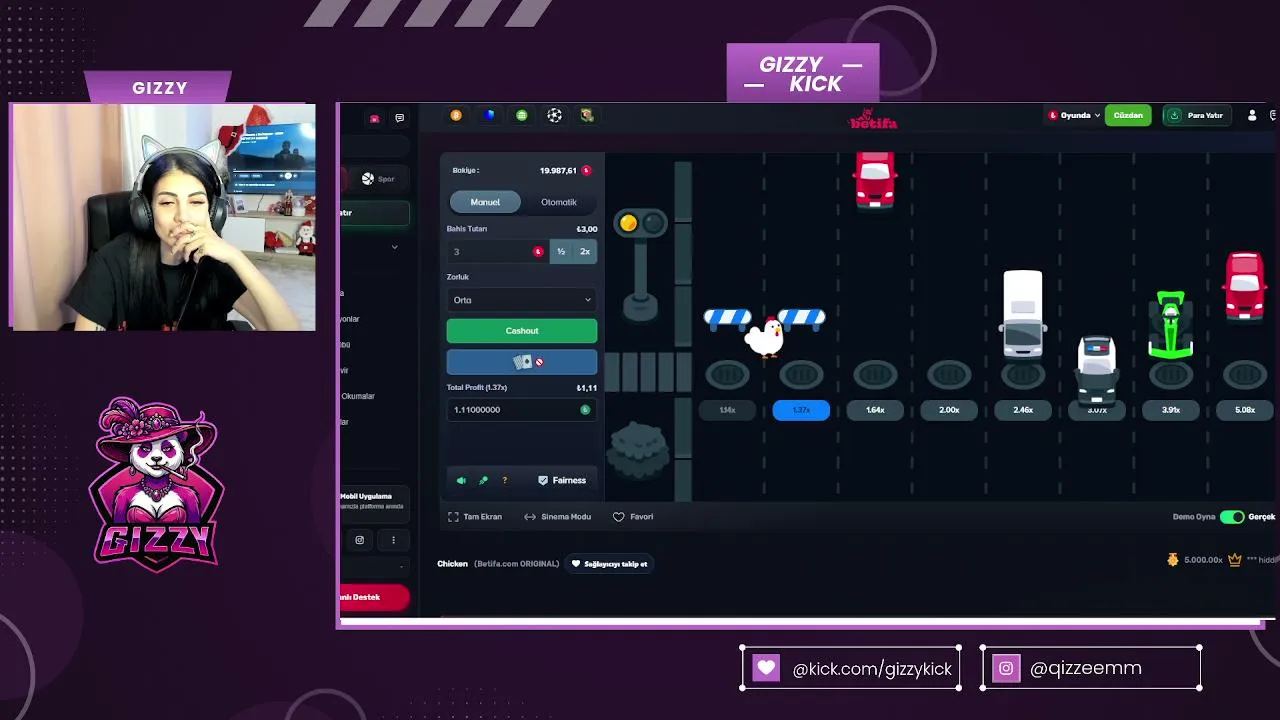Open the chat bubble icon in header
This screenshot has height=720, width=1280.
click(x=400, y=118)
